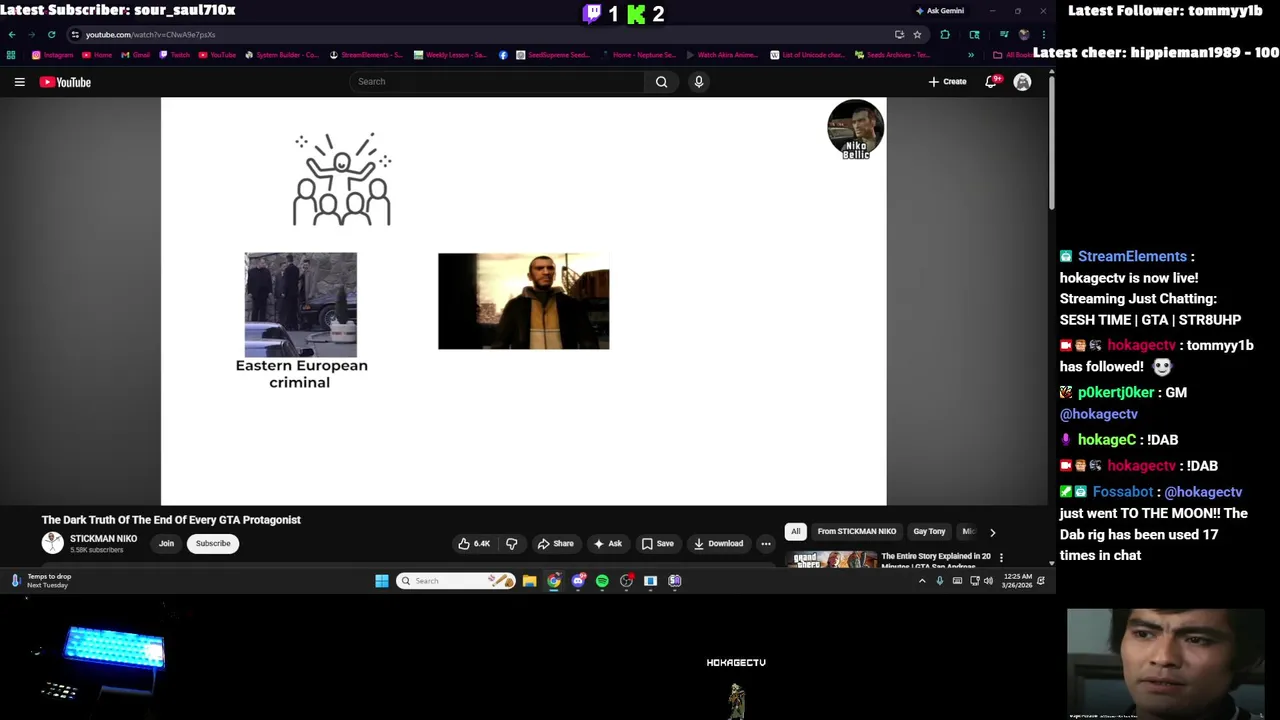Bookmark this page with the star icon

[917, 34]
